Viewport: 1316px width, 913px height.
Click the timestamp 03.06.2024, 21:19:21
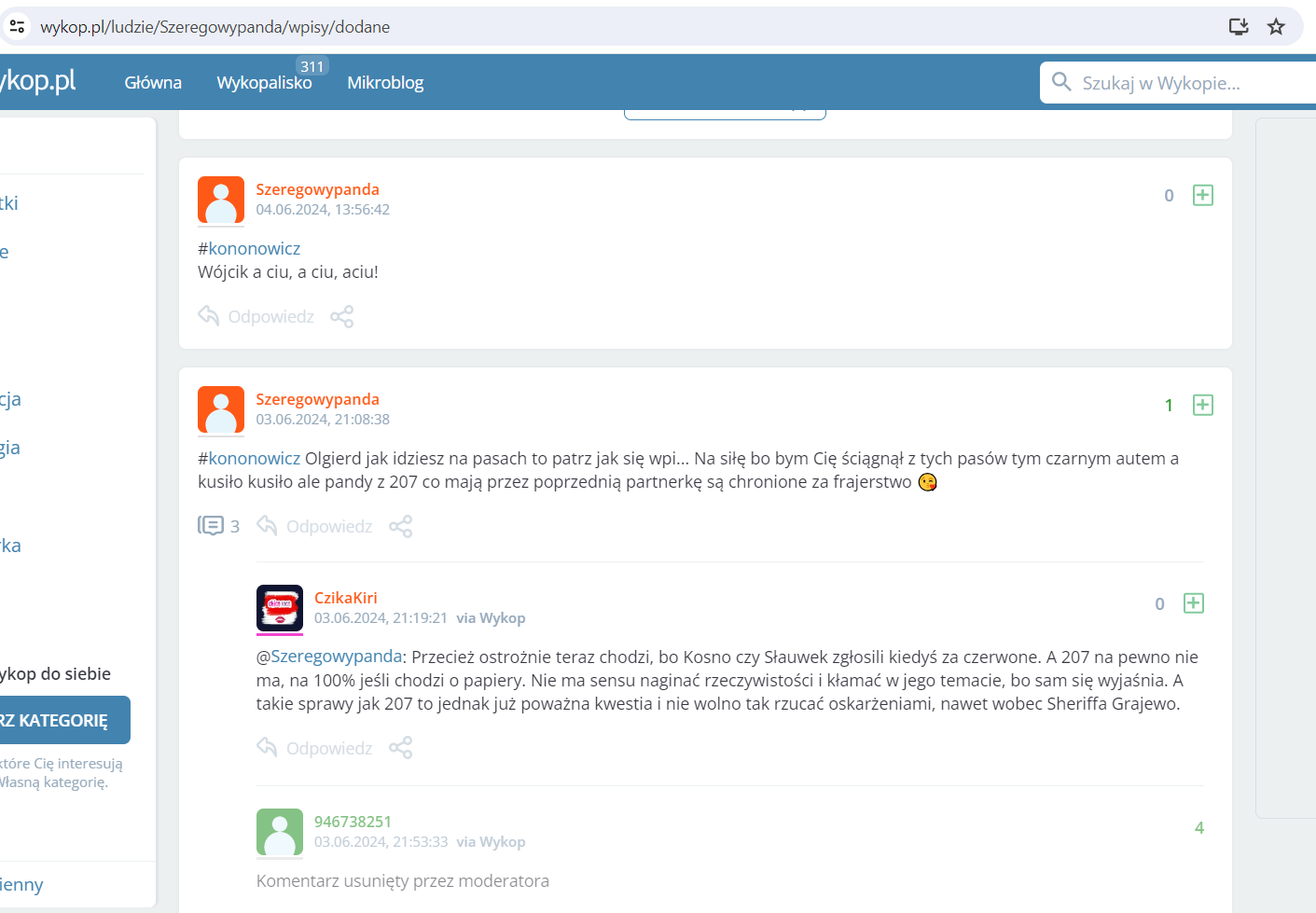pyautogui.click(x=381, y=618)
